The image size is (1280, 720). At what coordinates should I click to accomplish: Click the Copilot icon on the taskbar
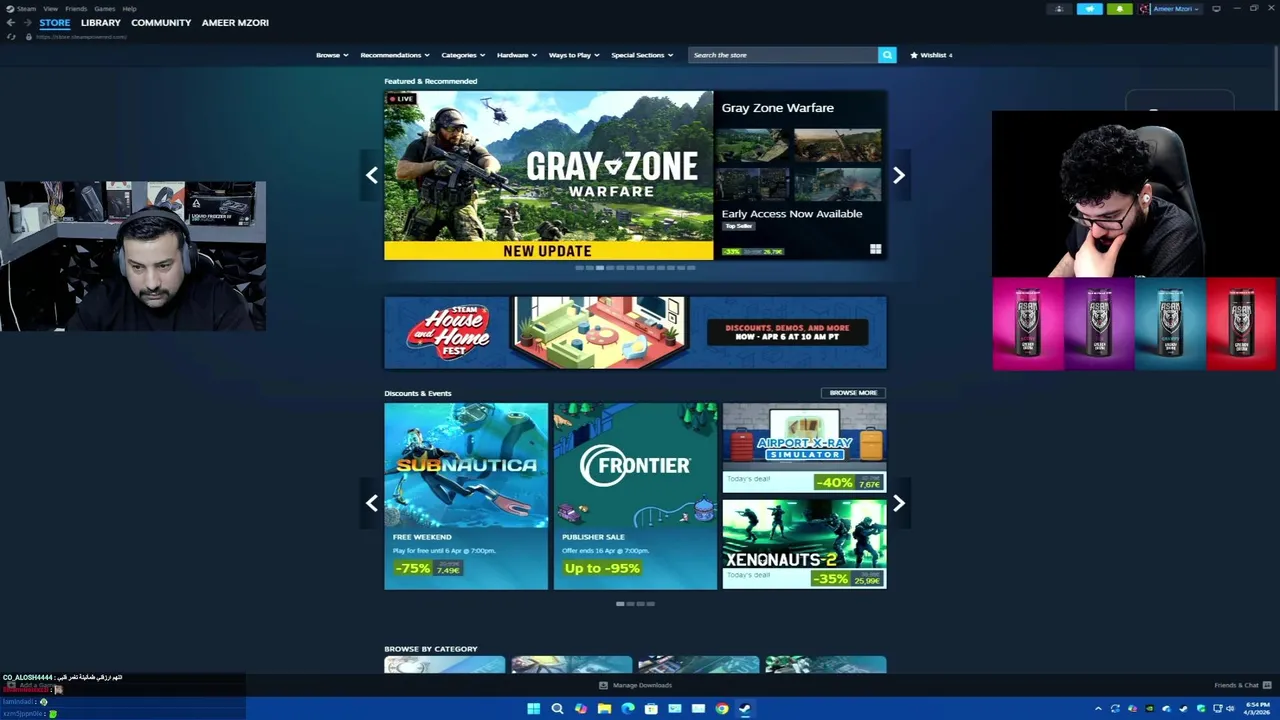581,708
